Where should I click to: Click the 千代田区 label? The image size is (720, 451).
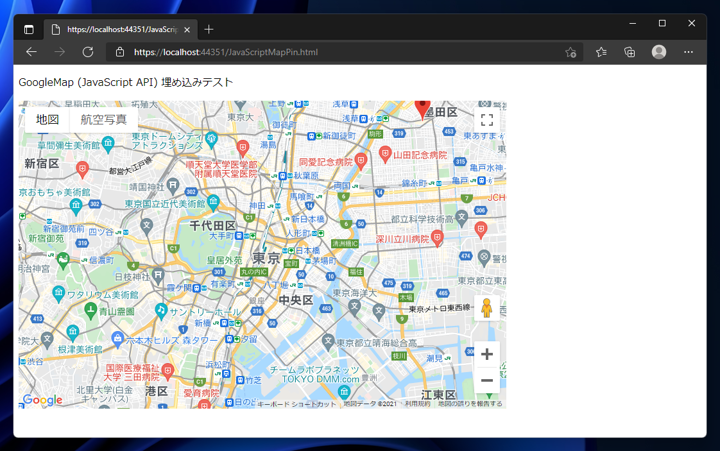click(213, 226)
